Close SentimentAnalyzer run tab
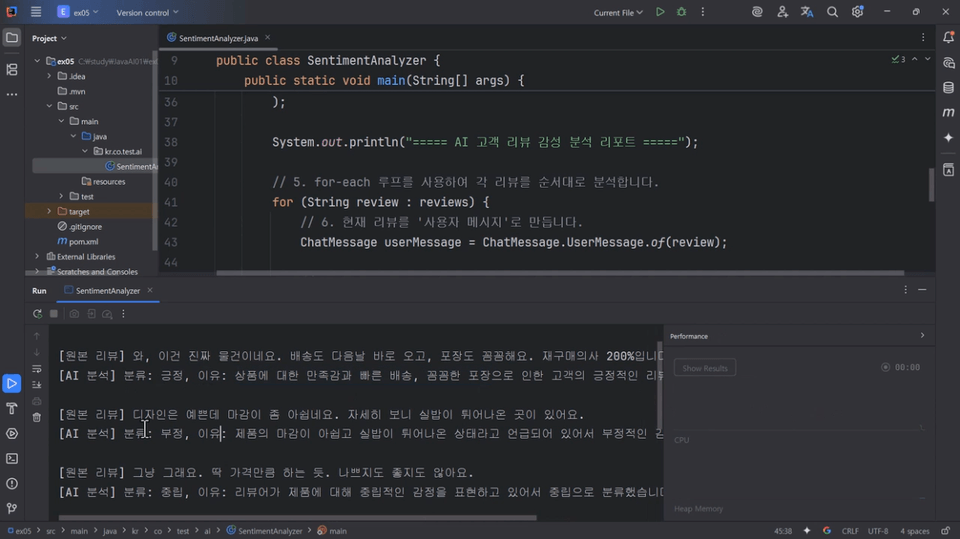The width and height of the screenshot is (960, 539). click(x=150, y=290)
